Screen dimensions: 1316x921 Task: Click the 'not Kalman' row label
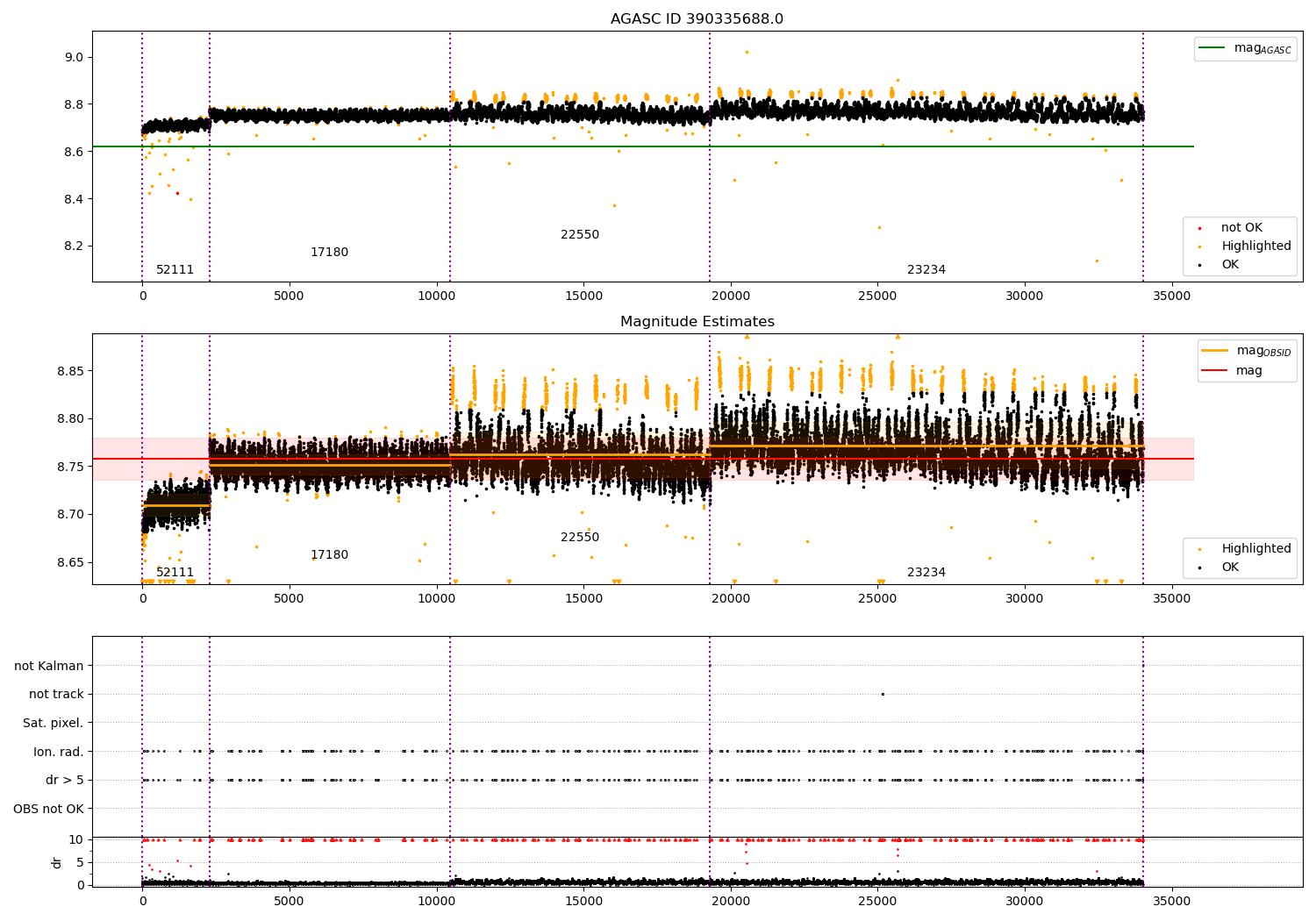[x=49, y=667]
